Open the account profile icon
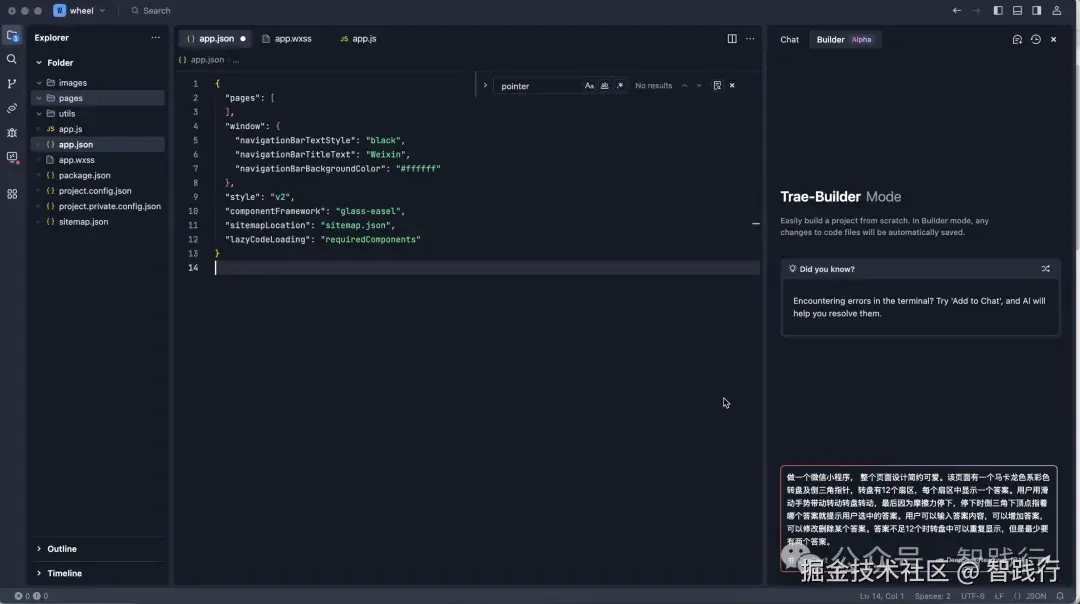The width and height of the screenshot is (1080, 604). pos(1057,10)
